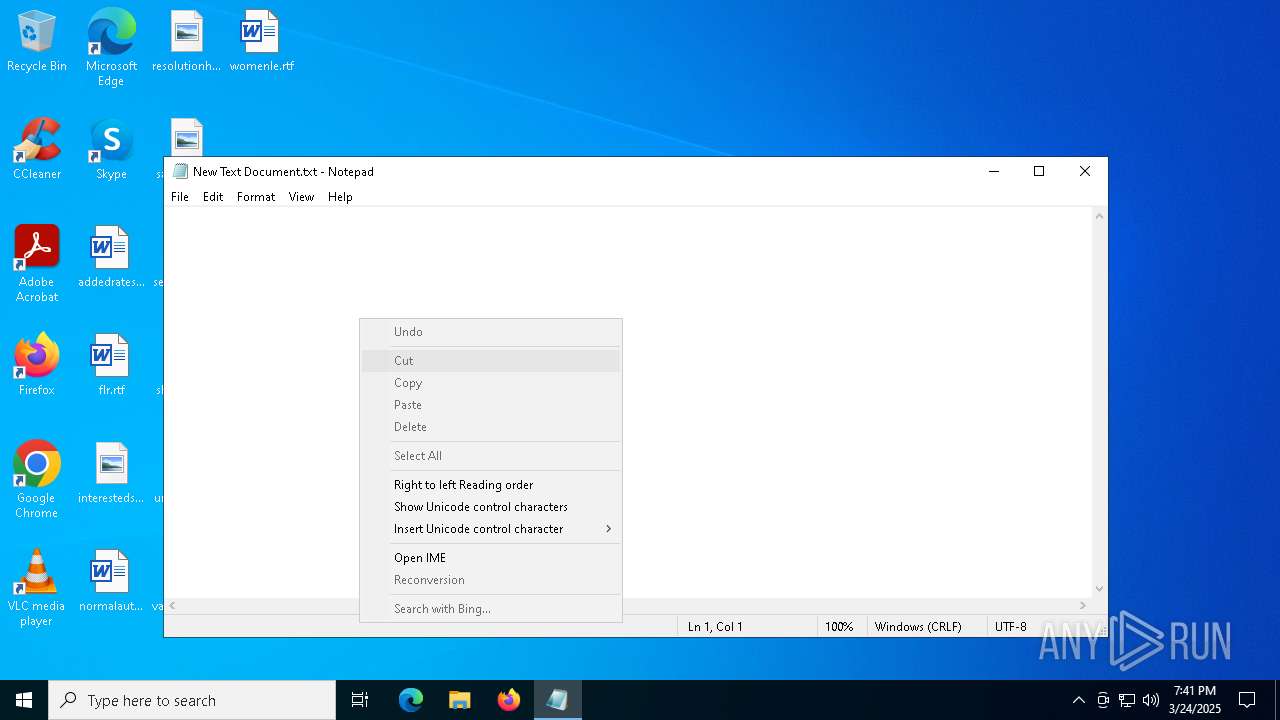Open the Format menu in Notepad
1280x720 pixels.
point(256,197)
